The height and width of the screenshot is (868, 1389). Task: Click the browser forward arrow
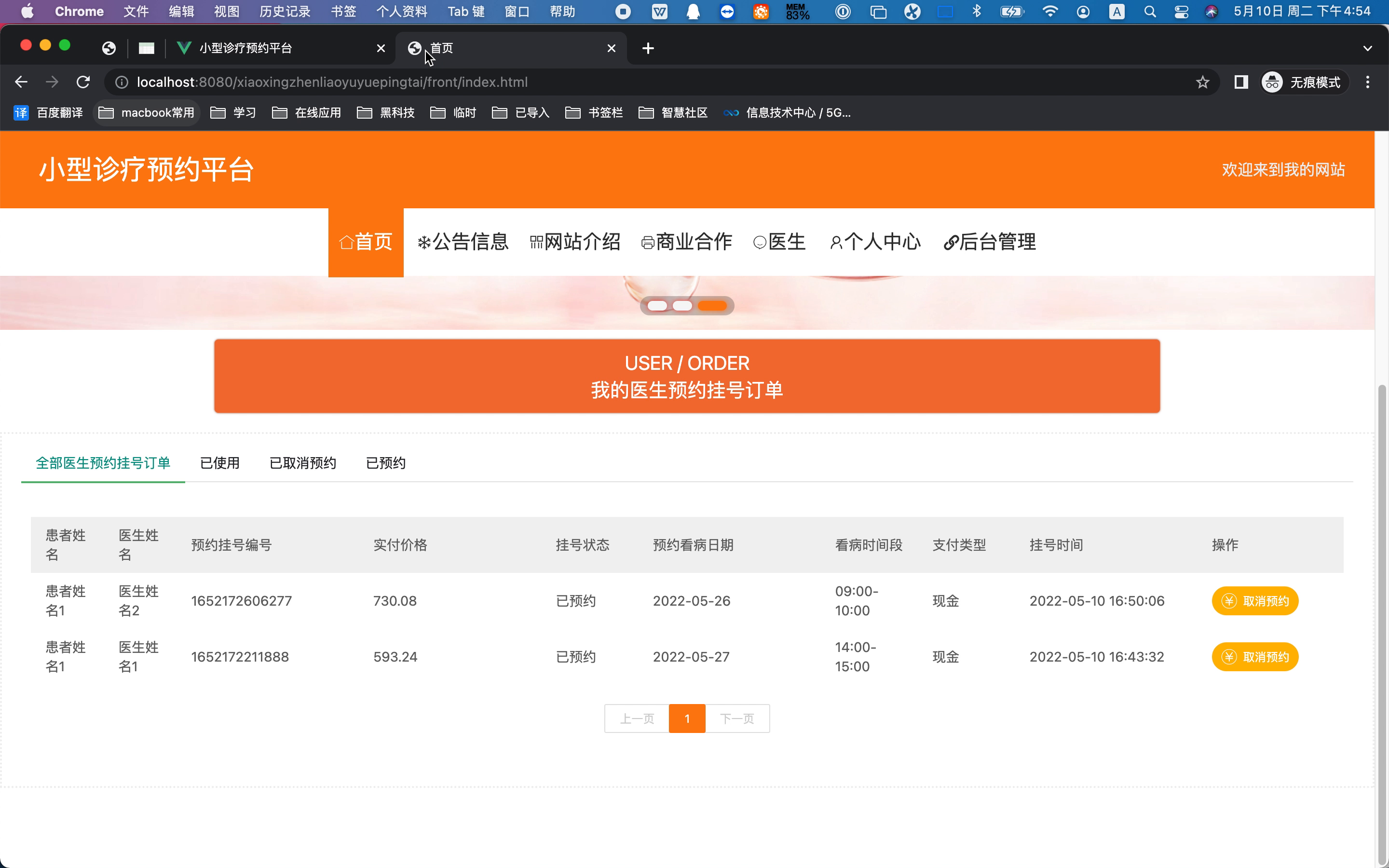coord(52,82)
